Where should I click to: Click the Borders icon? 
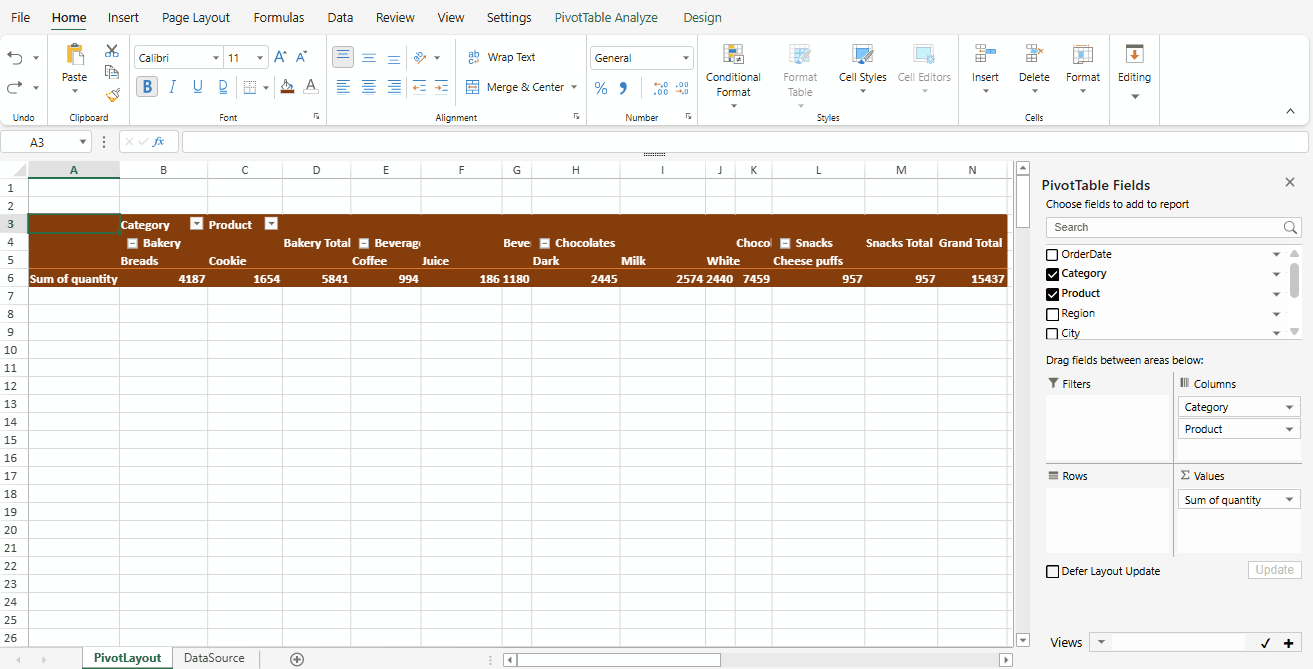pyautogui.click(x=250, y=87)
